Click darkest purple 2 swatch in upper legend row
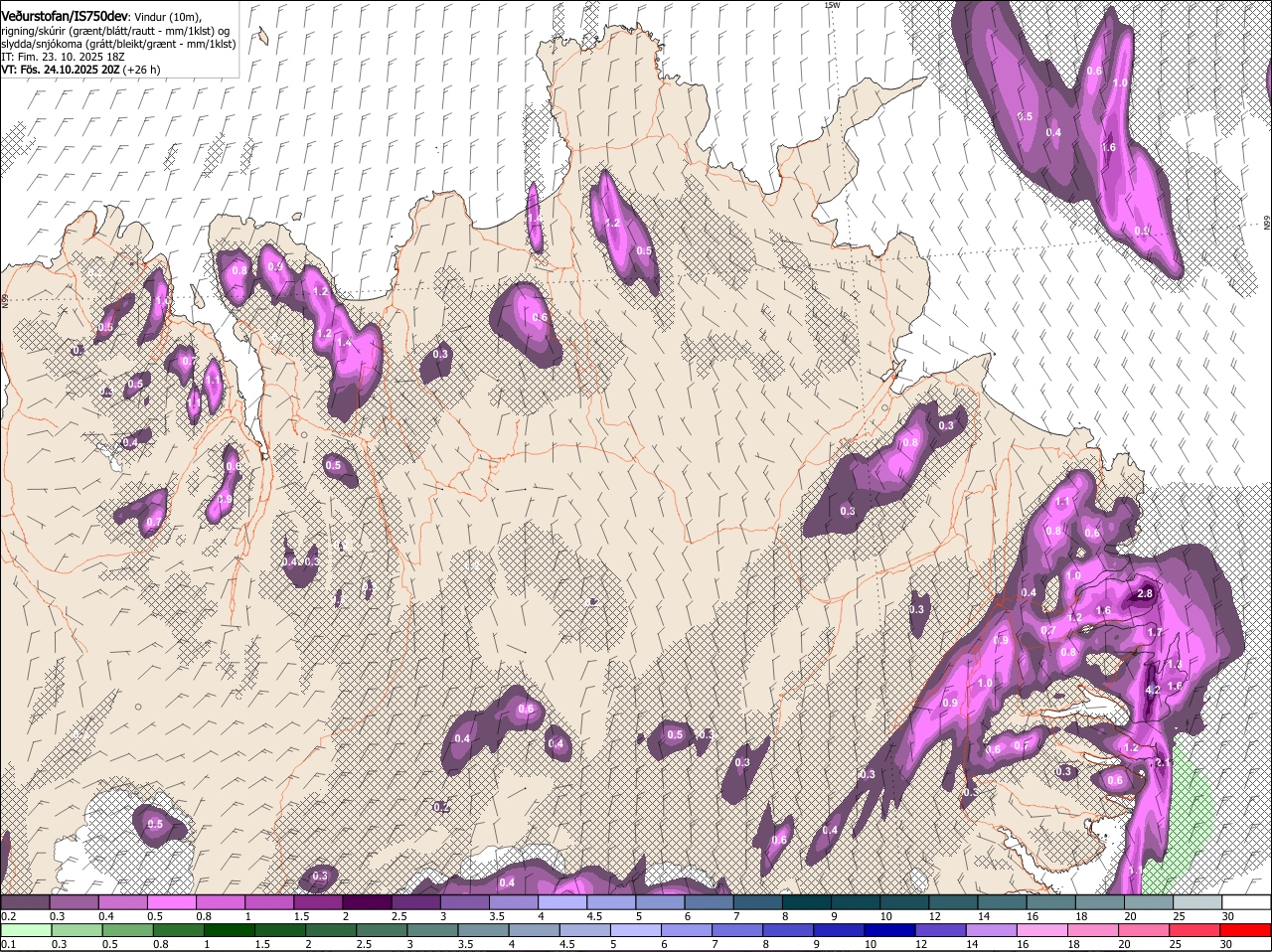This screenshot has width=1272, height=952. [x=367, y=901]
